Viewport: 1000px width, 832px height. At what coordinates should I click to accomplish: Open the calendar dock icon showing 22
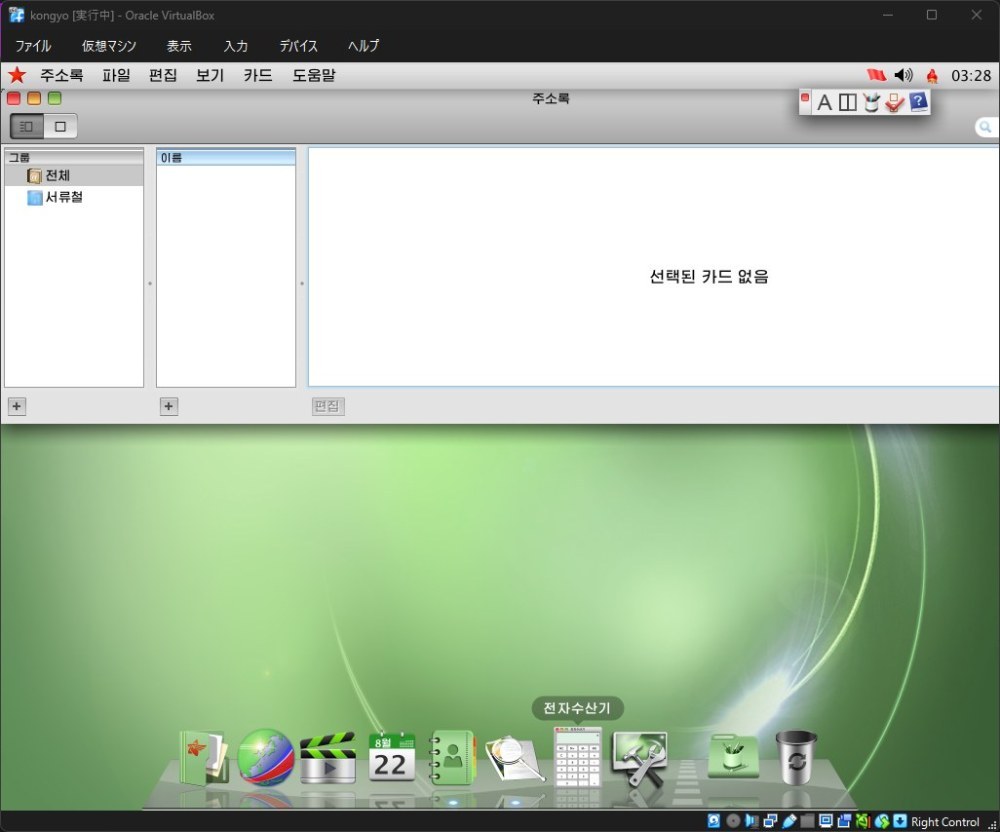pos(392,758)
